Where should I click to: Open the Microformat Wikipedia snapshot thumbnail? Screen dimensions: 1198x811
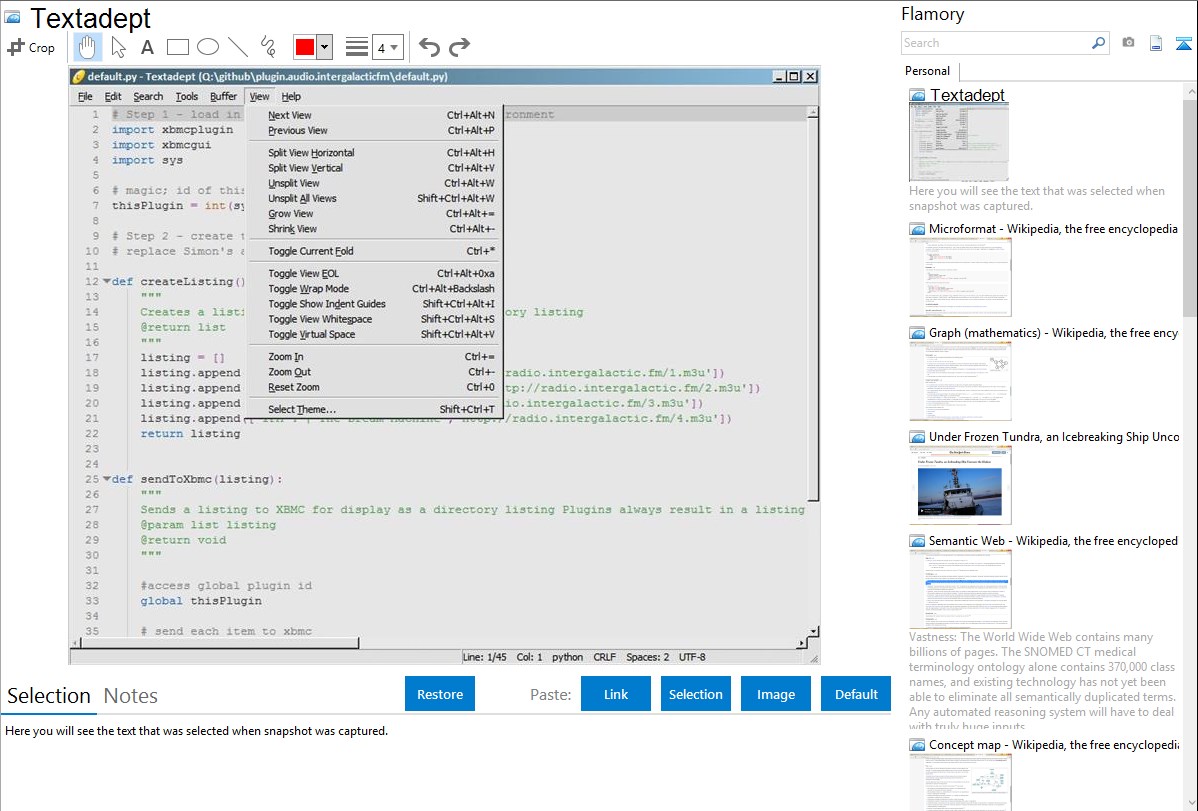click(x=960, y=277)
